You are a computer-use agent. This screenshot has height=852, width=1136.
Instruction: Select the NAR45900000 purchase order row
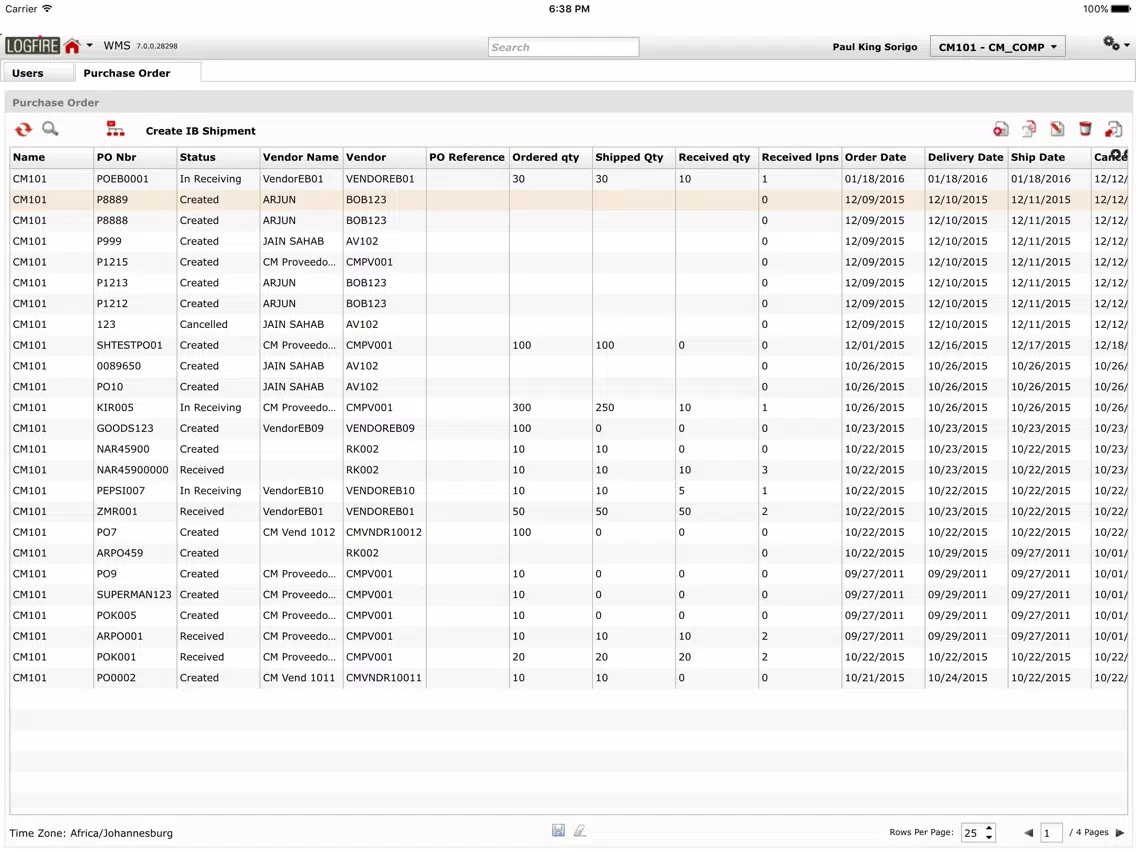coord(569,470)
